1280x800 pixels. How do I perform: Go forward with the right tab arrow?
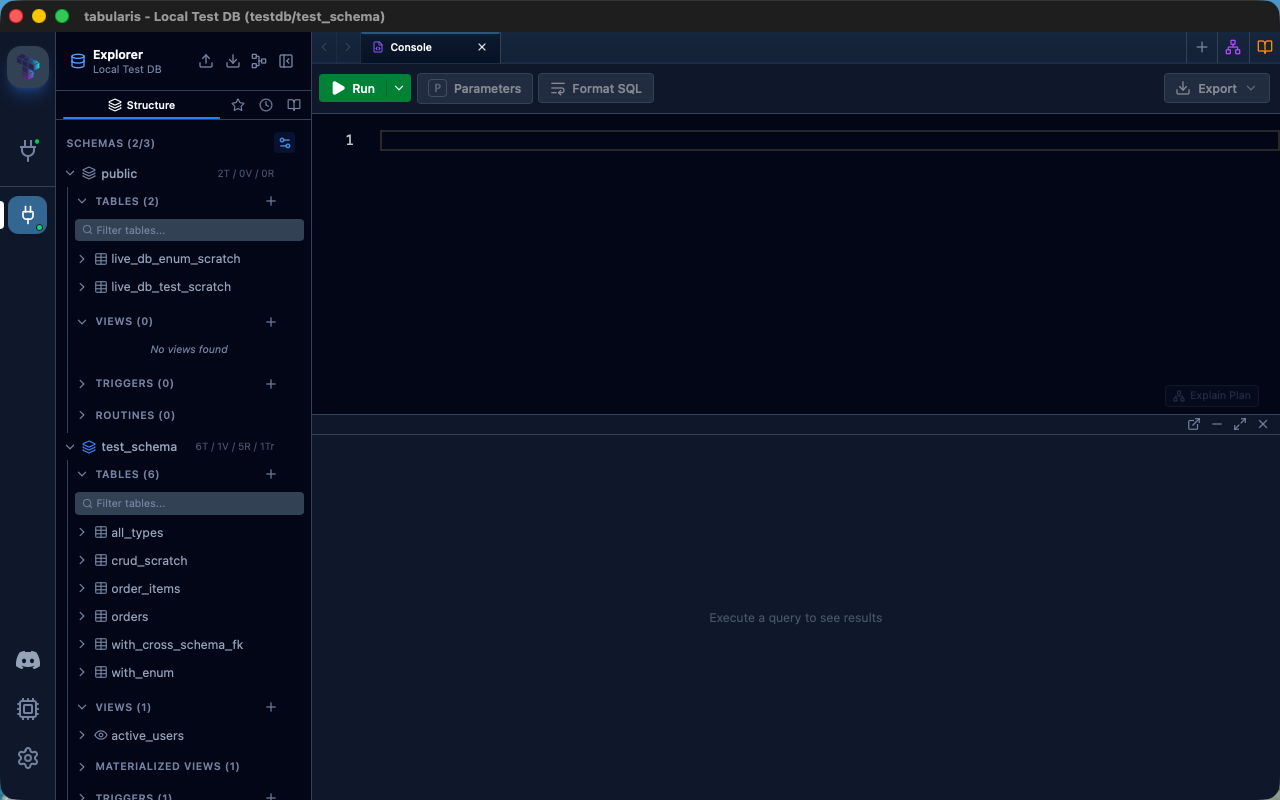(x=348, y=47)
